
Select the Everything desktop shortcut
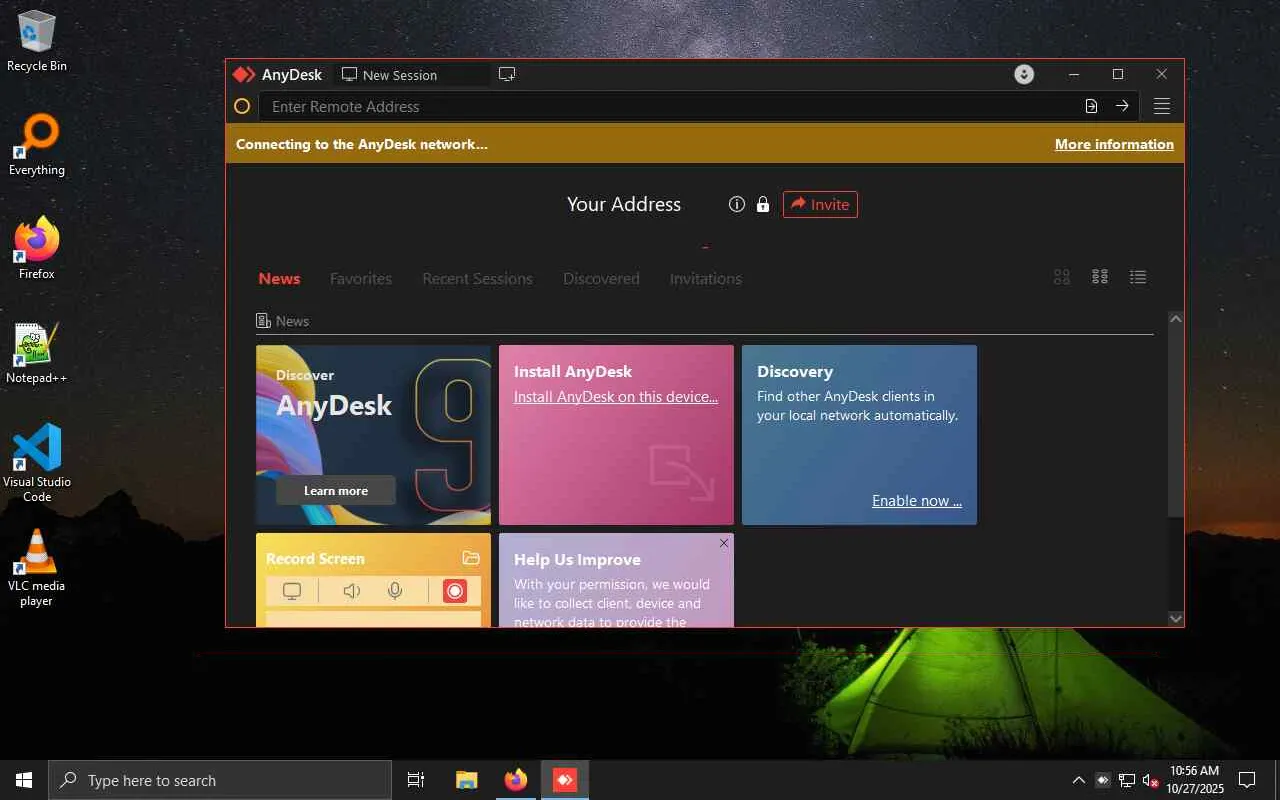tap(37, 146)
